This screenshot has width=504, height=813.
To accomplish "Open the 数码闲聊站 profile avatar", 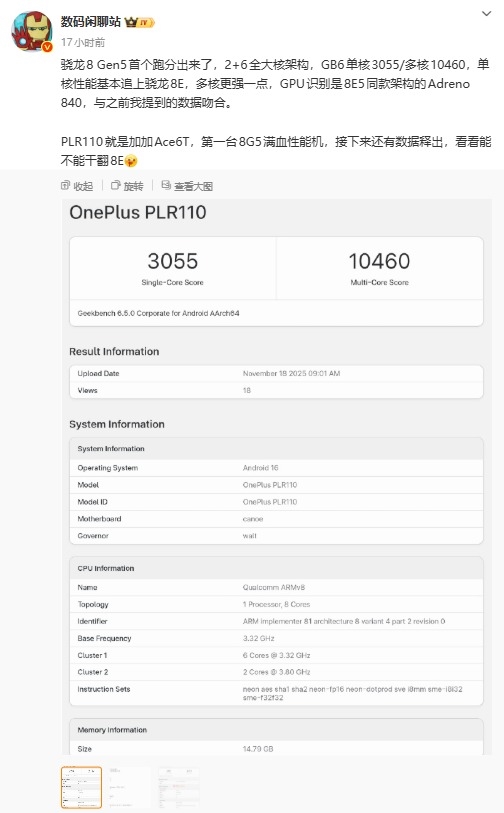I will pyautogui.click(x=32, y=31).
